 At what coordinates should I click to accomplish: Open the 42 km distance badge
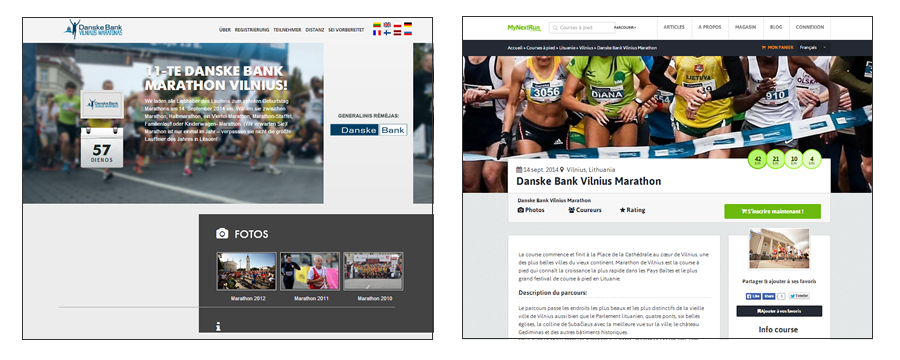coord(758,159)
